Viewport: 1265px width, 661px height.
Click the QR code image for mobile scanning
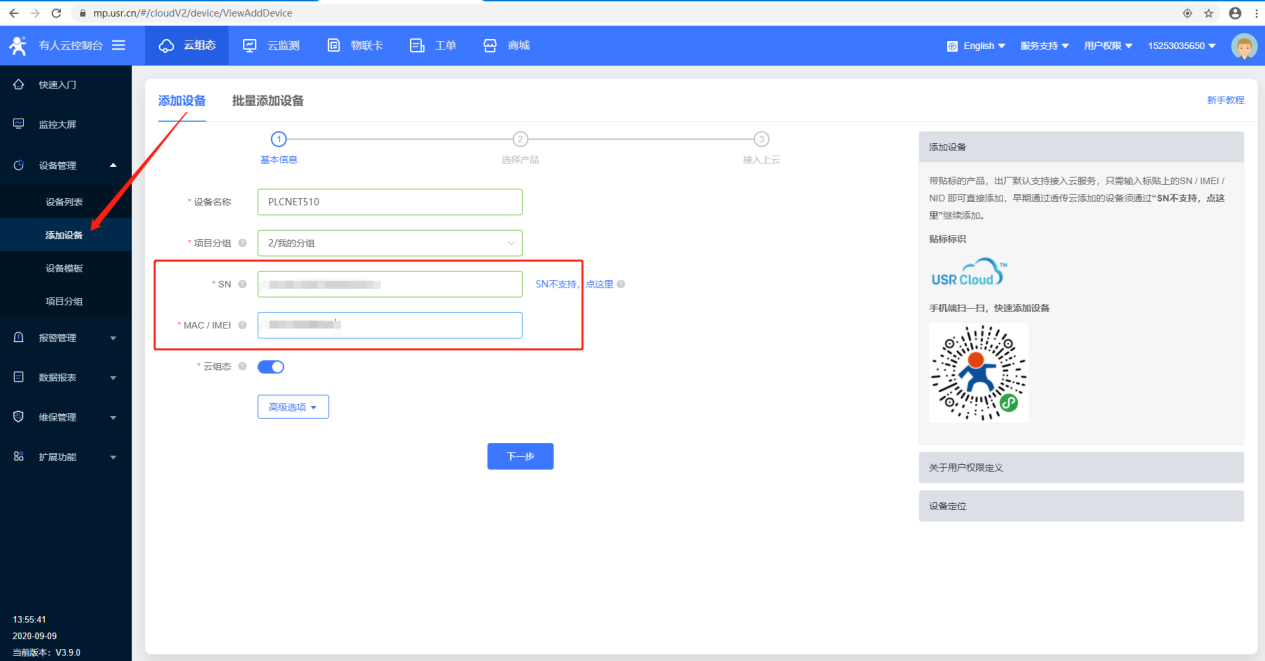pos(978,372)
